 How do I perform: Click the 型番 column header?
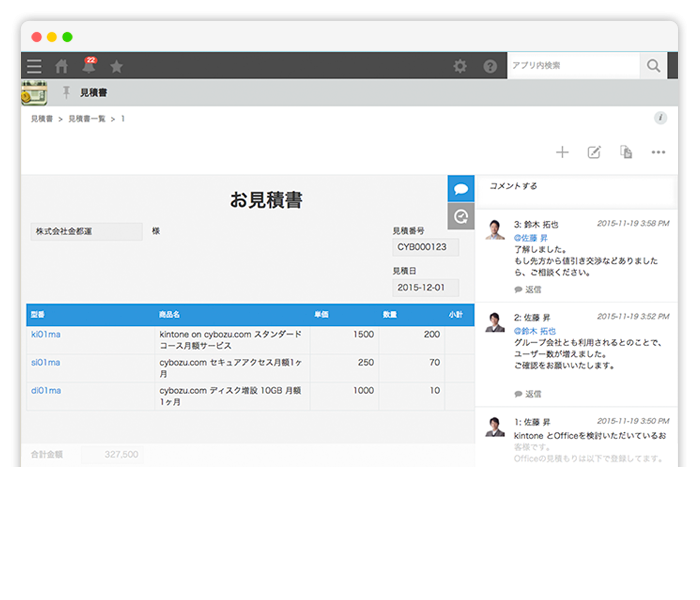click(x=38, y=315)
